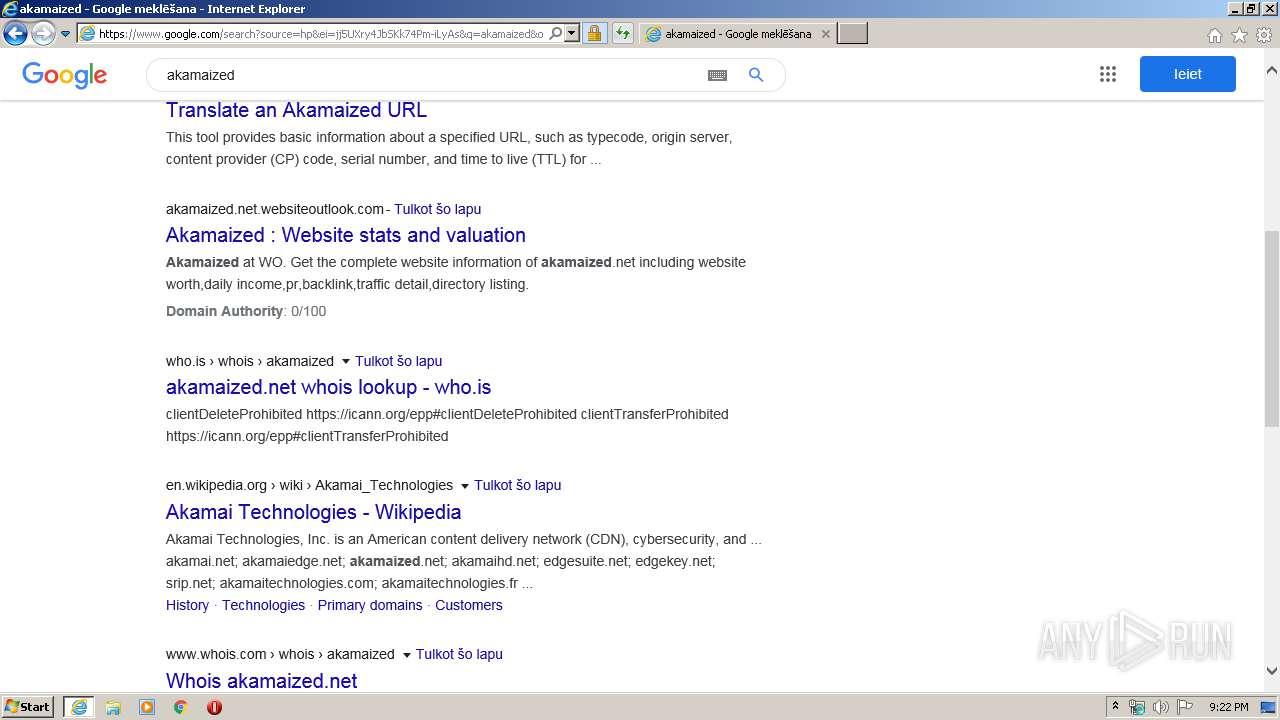Click Internet Explorer taskbar icon
This screenshot has height=720, width=1280.
79,707
